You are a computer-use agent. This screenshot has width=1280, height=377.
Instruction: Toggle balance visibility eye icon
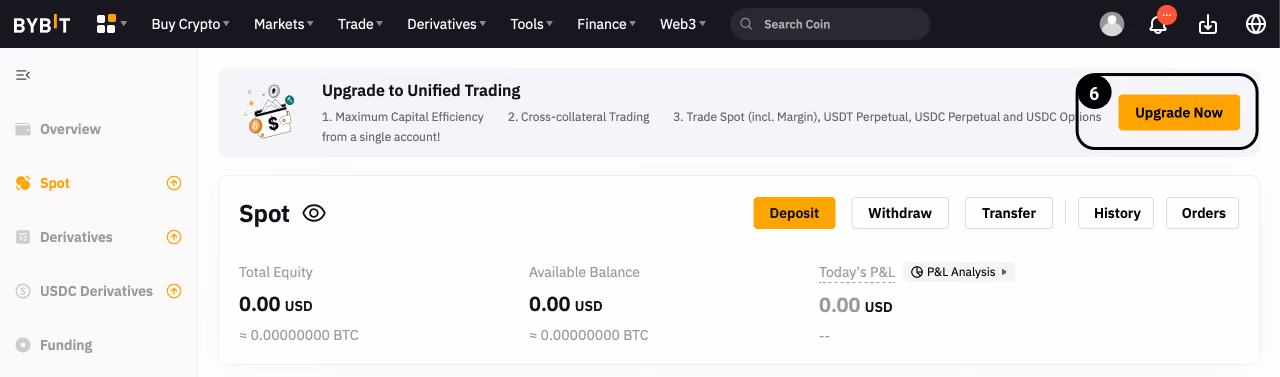314,213
